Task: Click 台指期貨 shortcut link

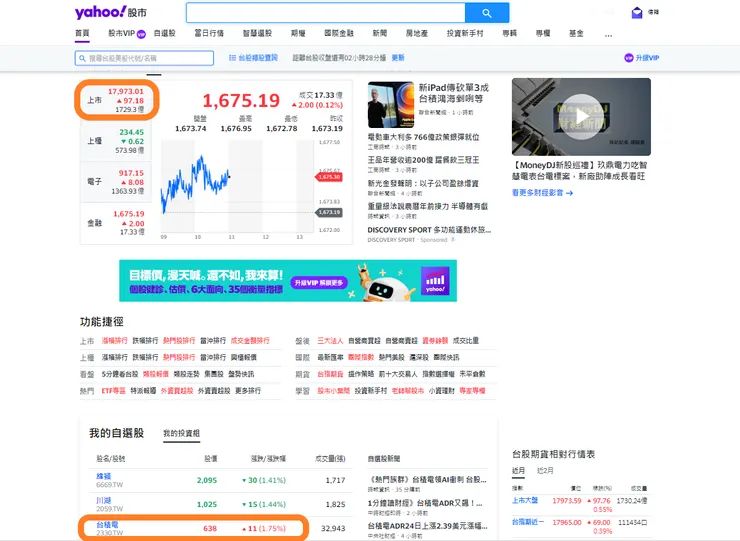Action: (x=330, y=374)
